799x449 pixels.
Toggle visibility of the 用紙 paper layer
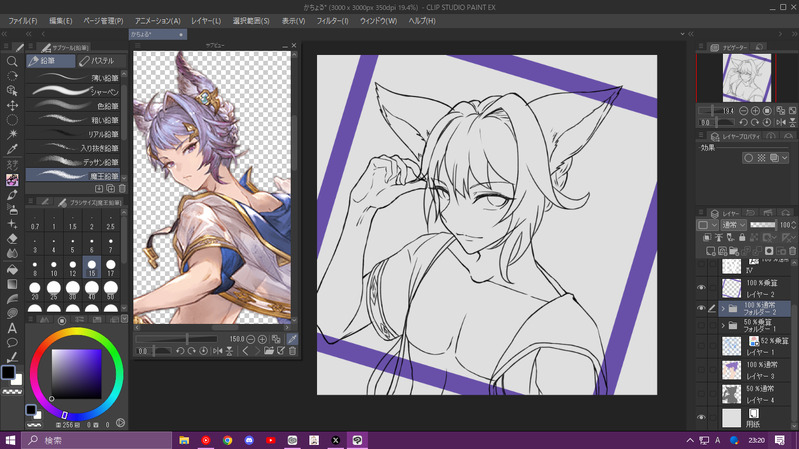[701, 417]
